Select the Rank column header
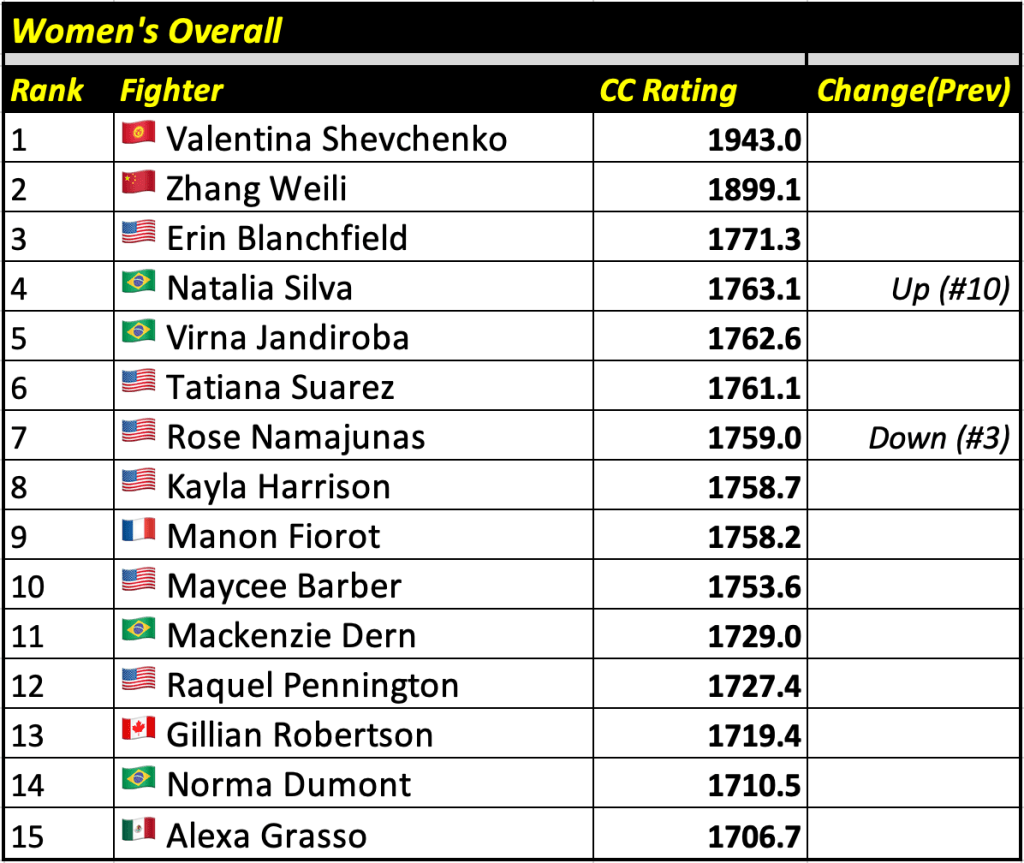This screenshot has height=863, width=1024. click(47, 91)
